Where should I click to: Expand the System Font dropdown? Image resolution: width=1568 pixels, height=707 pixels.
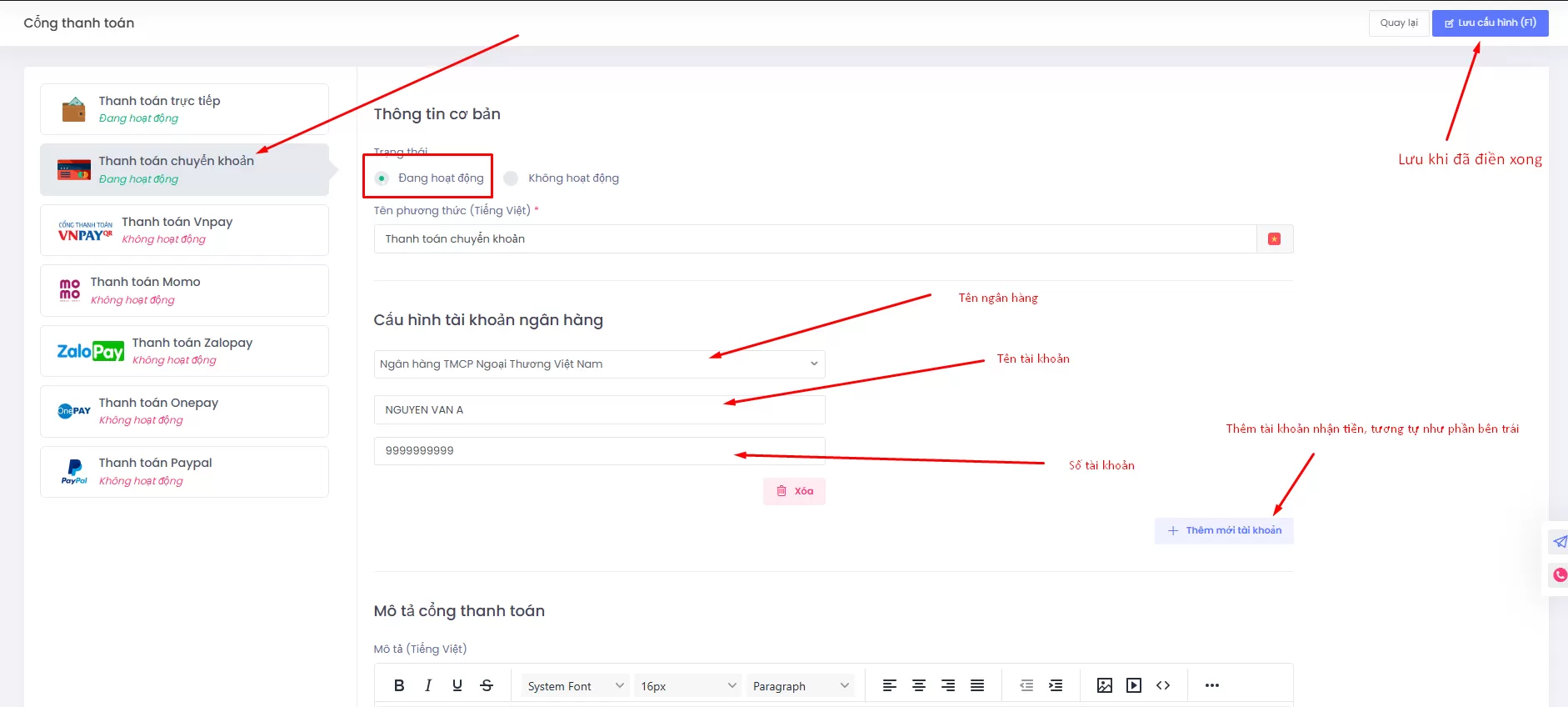575,686
